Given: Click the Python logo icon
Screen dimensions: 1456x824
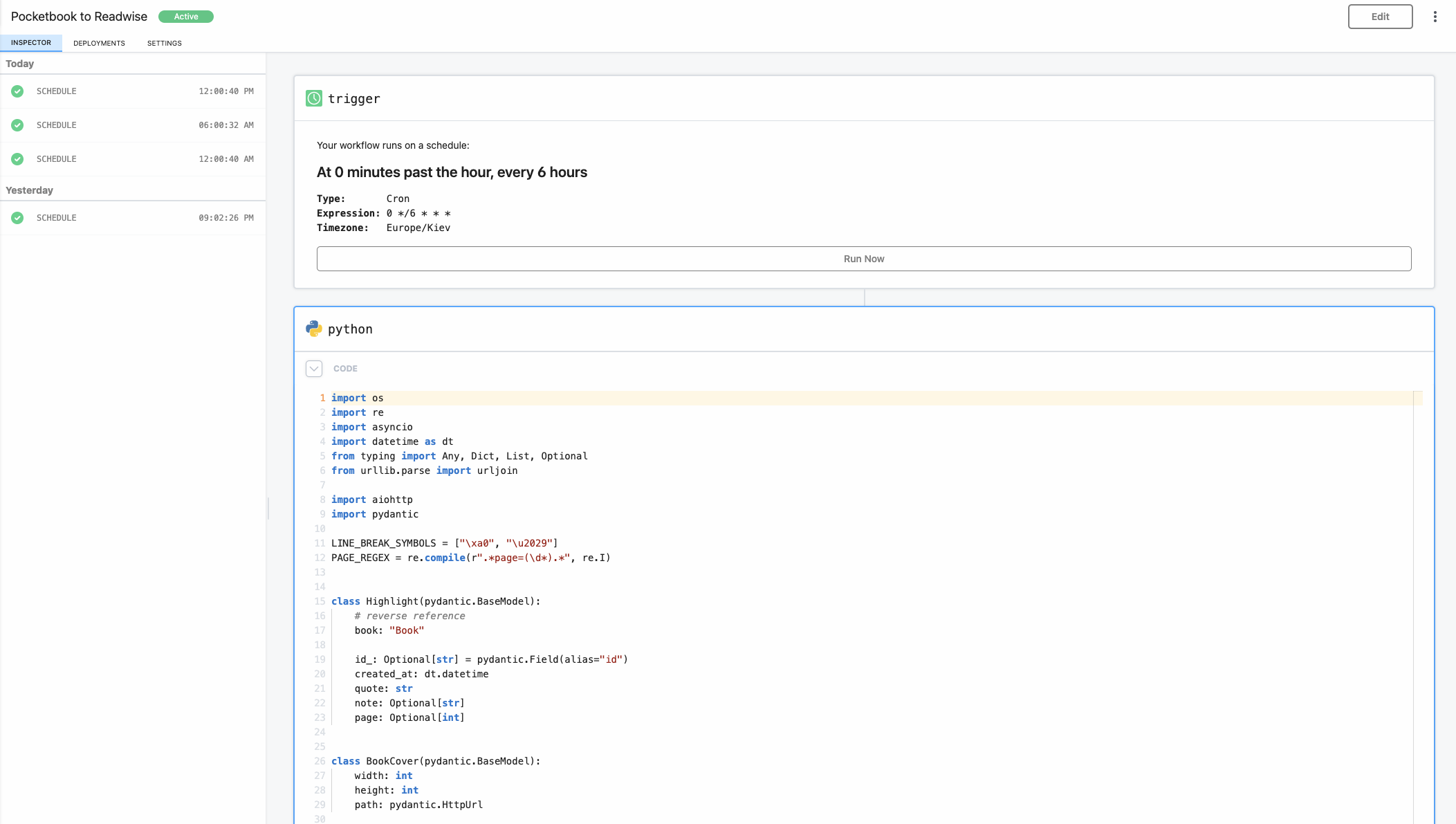Looking at the screenshot, I should [x=314, y=329].
